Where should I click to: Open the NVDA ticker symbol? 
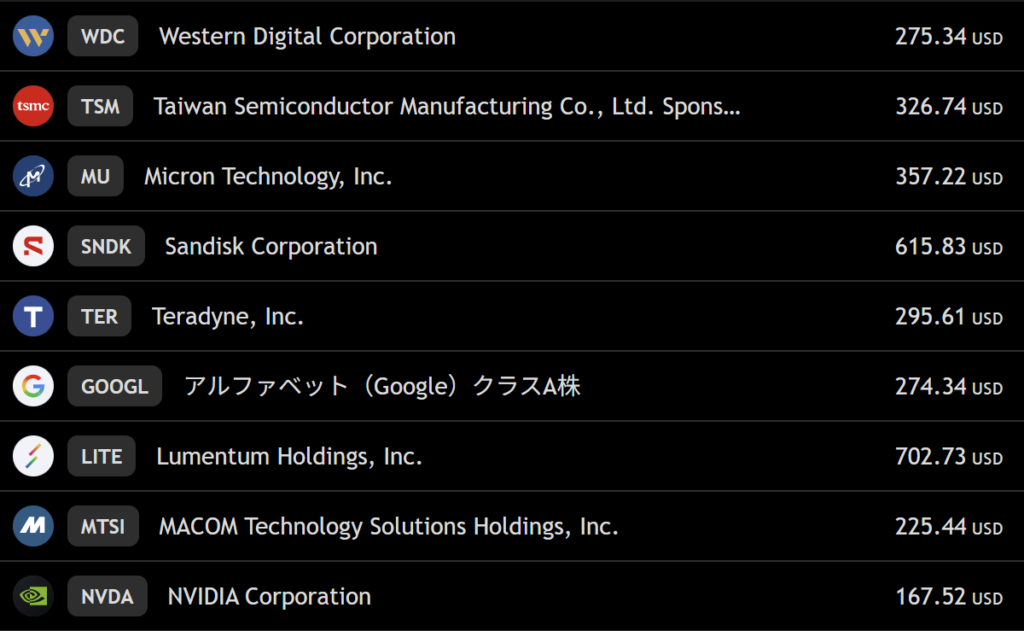click(107, 597)
